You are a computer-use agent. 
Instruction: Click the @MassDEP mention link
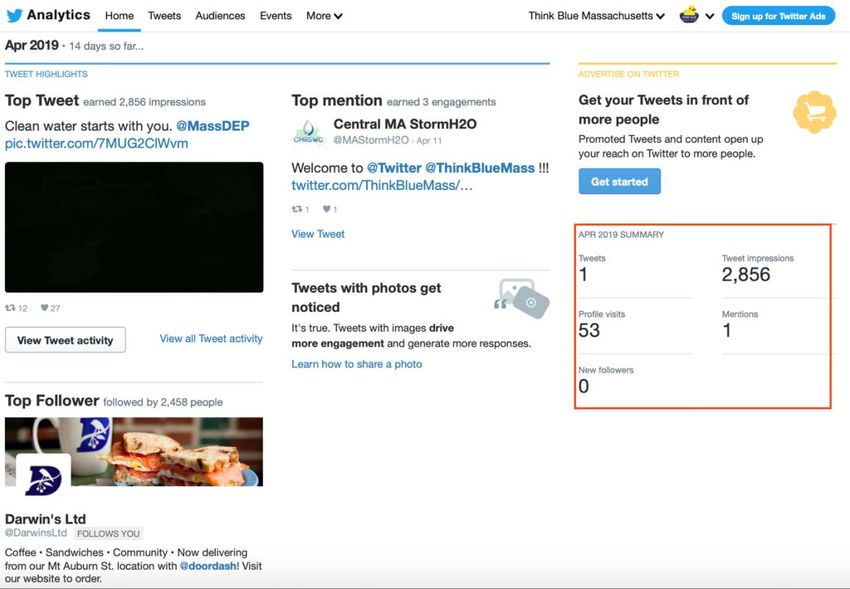tap(212, 126)
